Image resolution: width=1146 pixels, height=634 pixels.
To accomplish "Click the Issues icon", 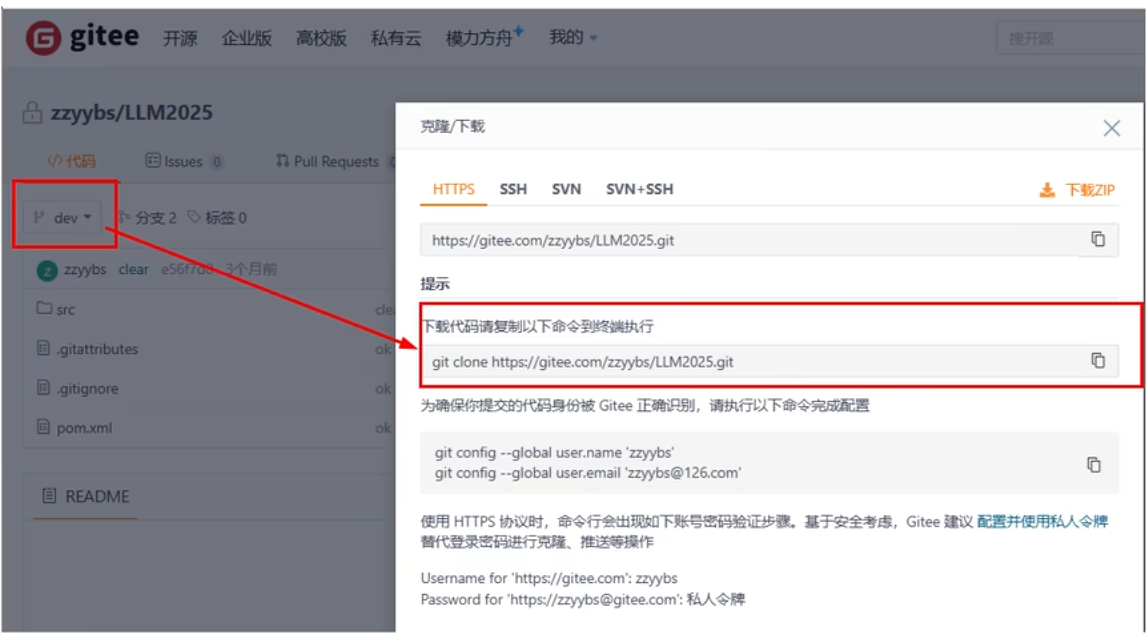I will (152, 160).
